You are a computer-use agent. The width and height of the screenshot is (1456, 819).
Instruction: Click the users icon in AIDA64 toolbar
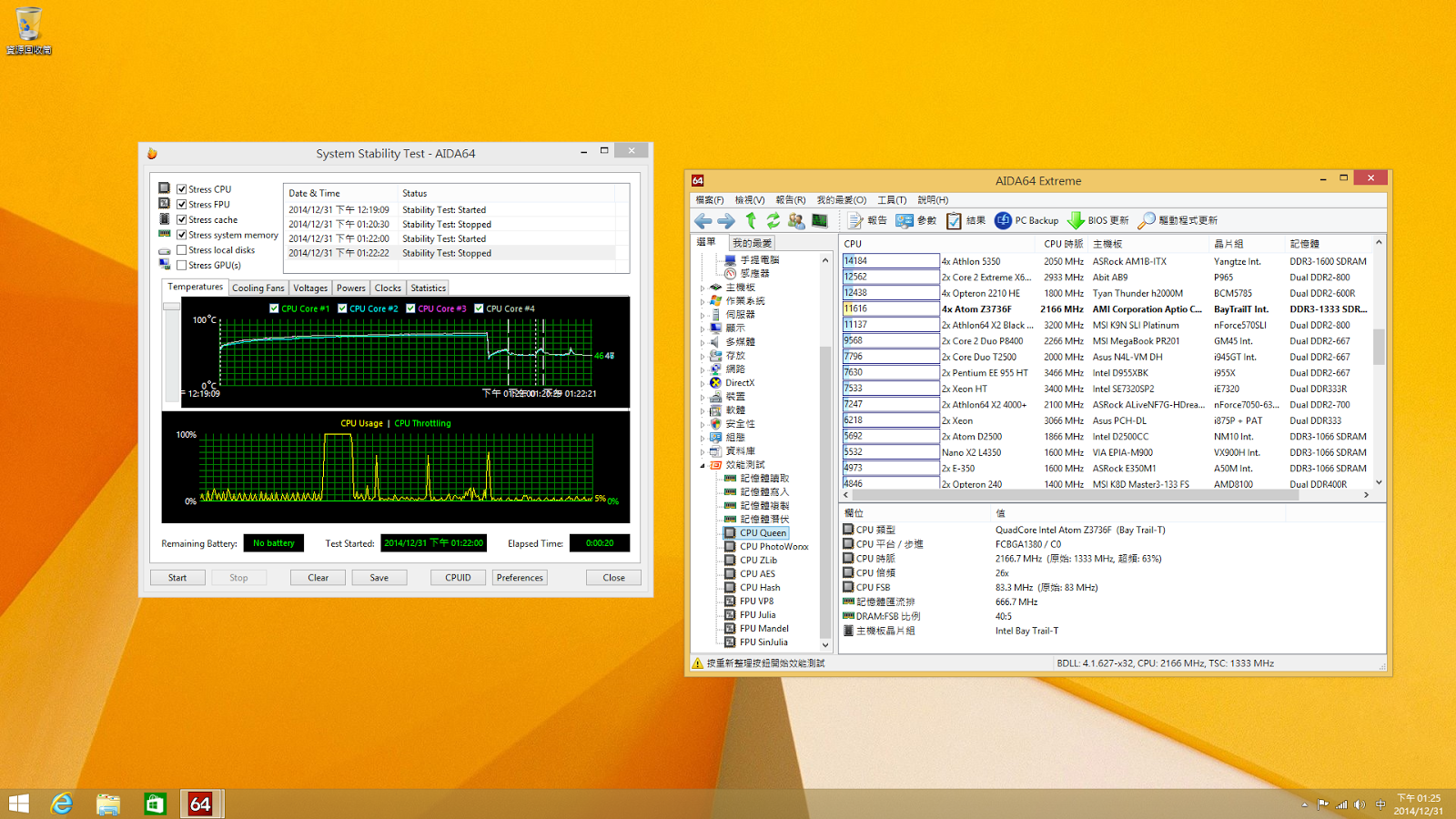tap(796, 220)
